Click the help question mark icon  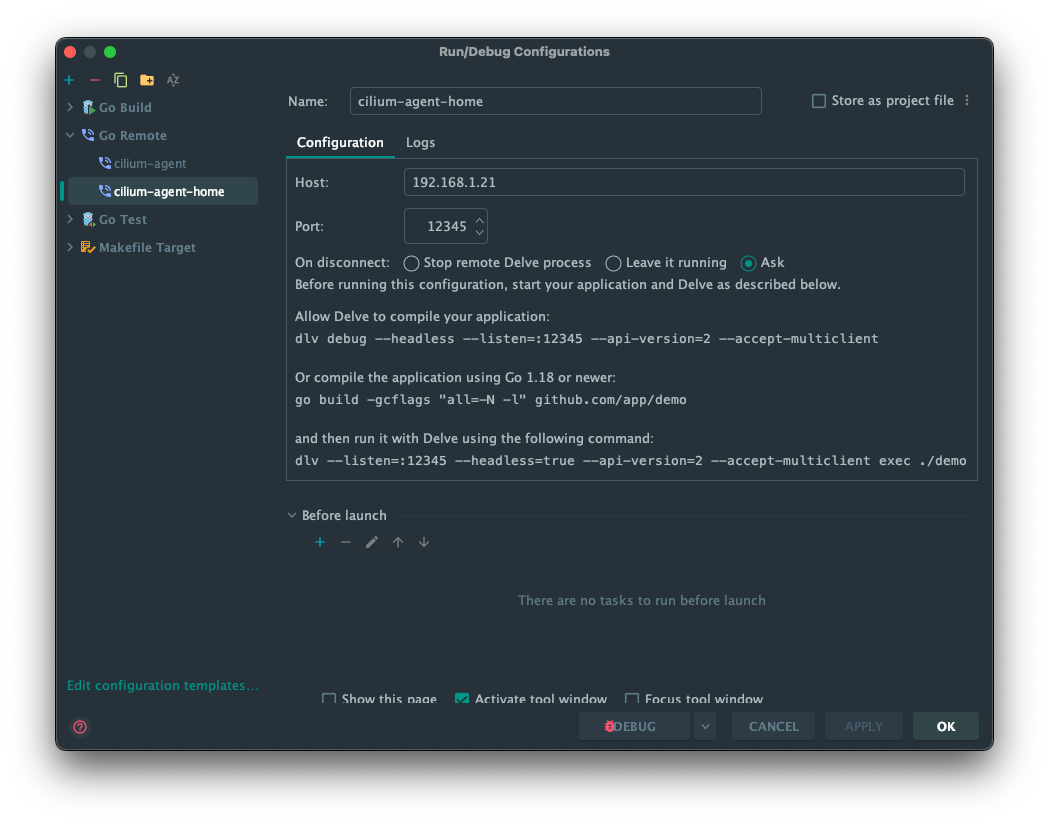pos(80,727)
